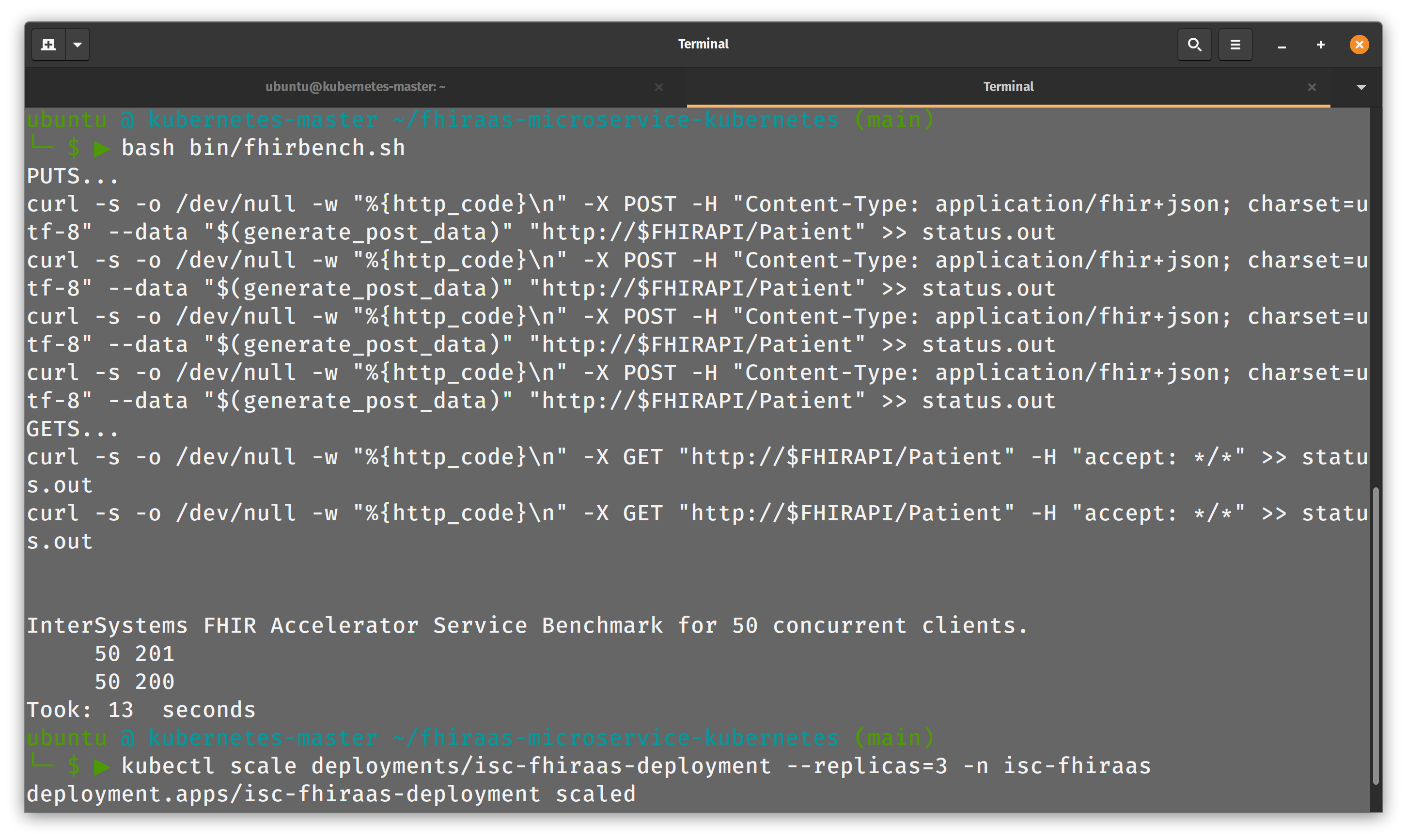This screenshot has height=840, width=1407.
Task: Click the Terminal title in header bar
Action: (x=703, y=44)
